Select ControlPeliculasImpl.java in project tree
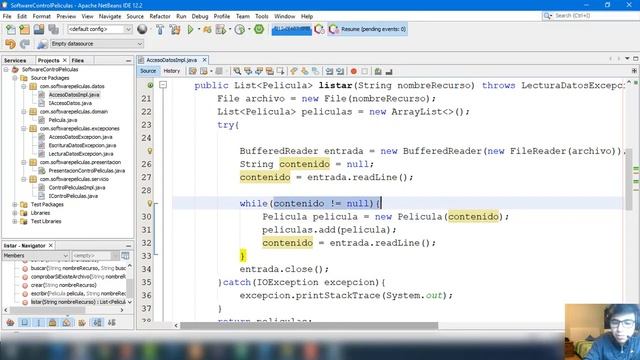 click(x=77, y=188)
